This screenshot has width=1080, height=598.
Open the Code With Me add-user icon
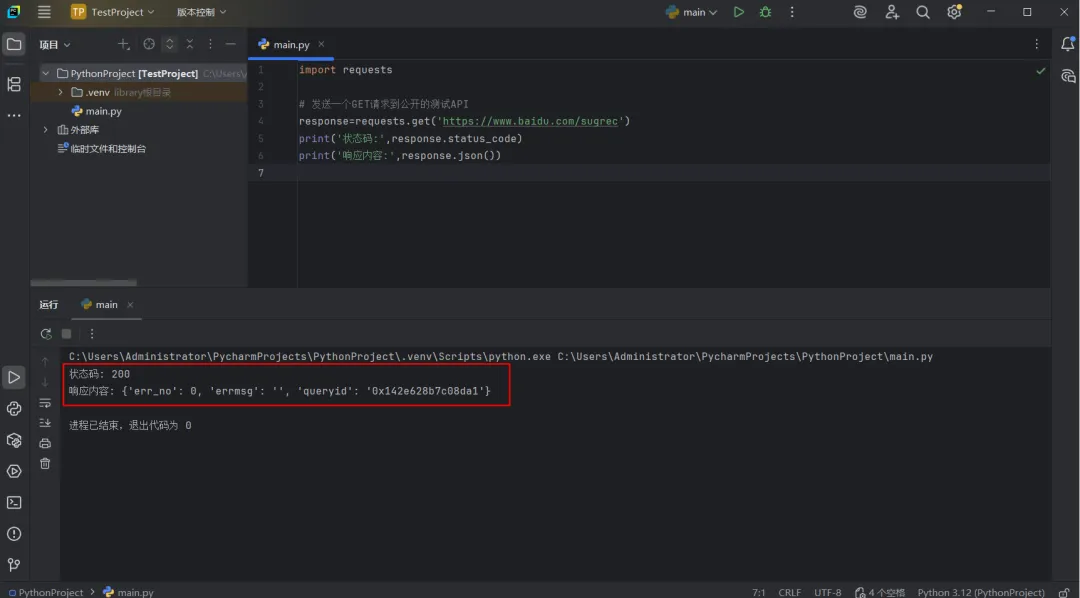(x=892, y=12)
